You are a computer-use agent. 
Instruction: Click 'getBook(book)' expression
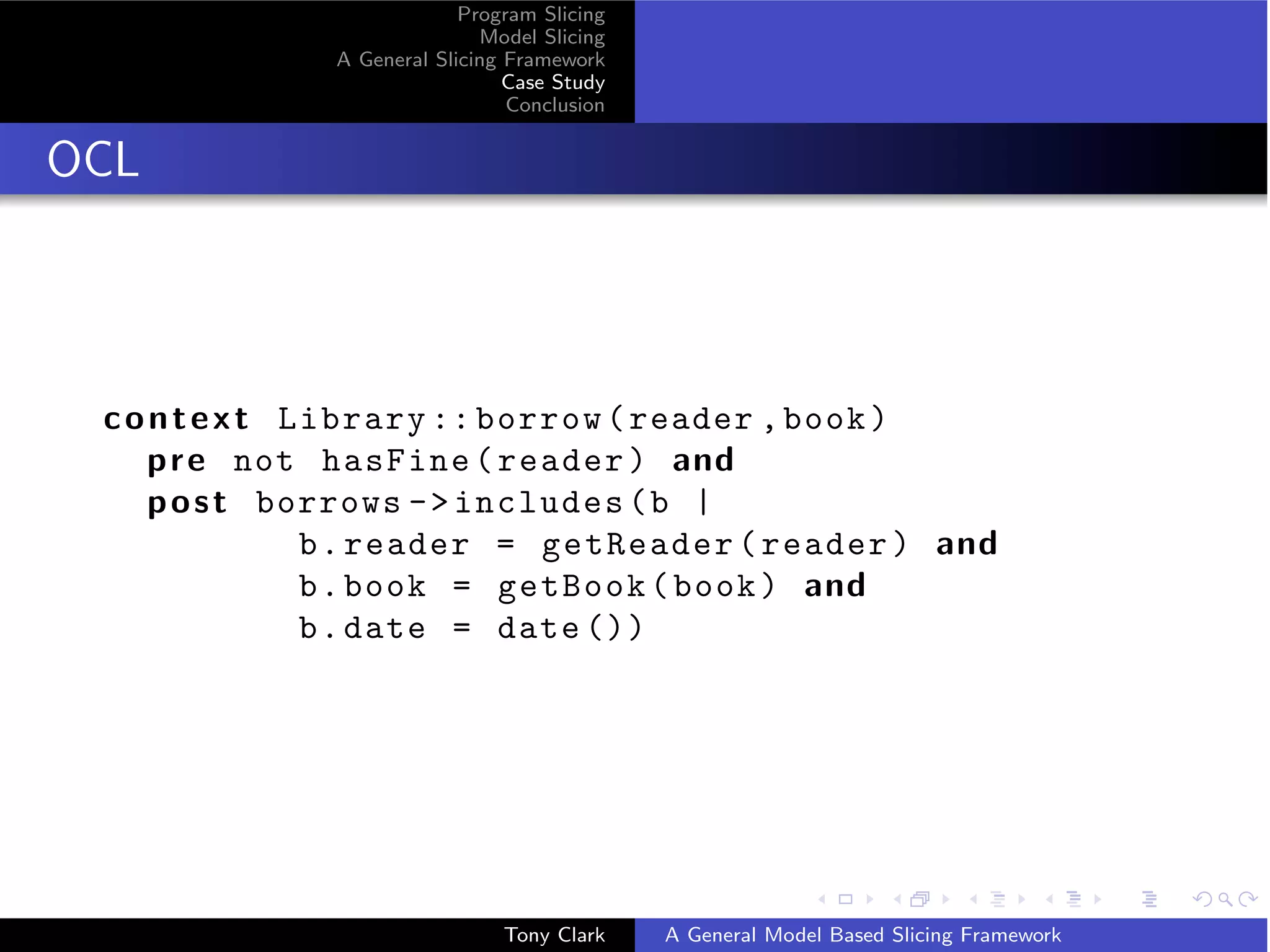[637, 587]
